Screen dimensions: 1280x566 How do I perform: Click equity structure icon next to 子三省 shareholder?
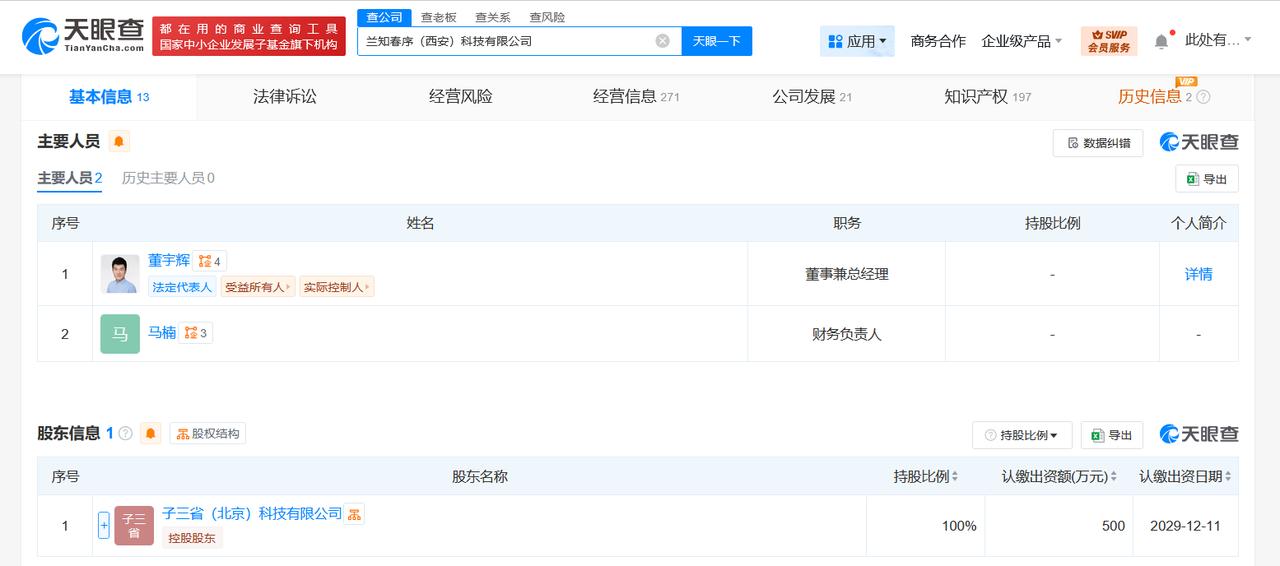(355, 514)
